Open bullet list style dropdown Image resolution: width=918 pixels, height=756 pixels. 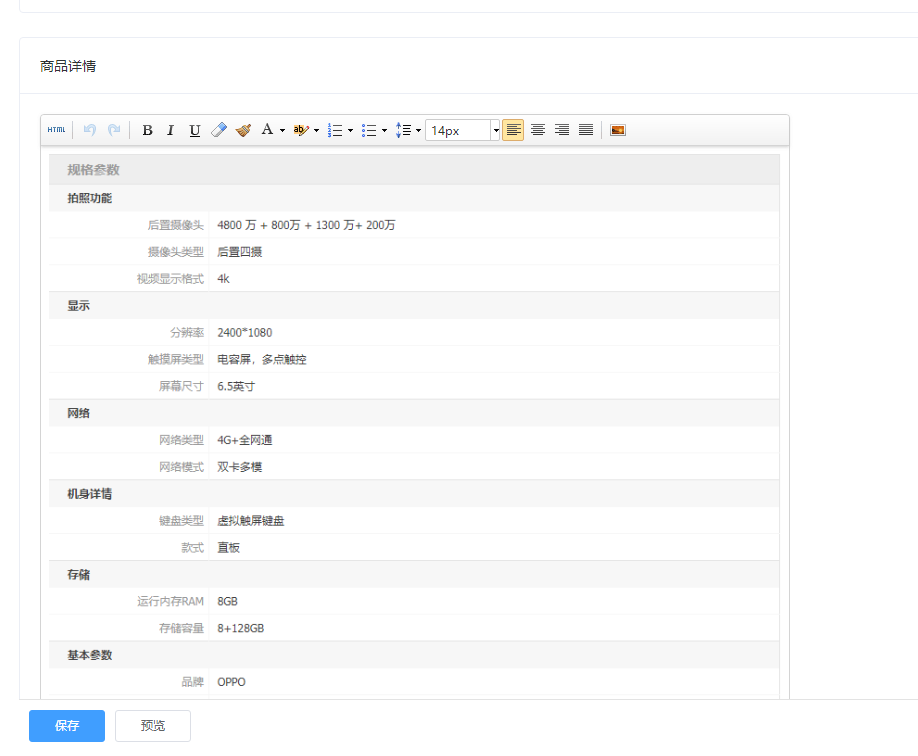(384, 131)
